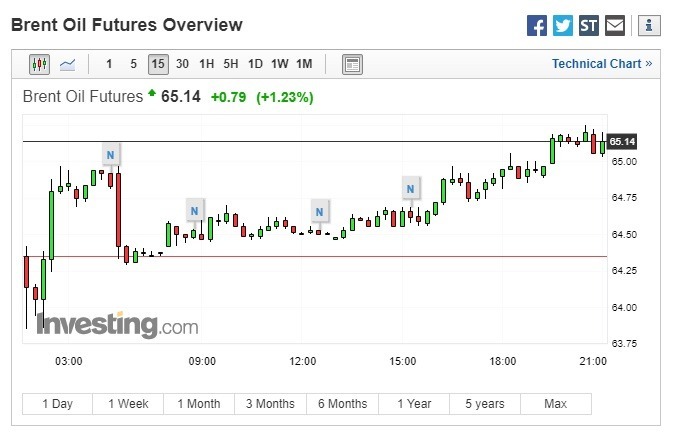Open news marker N near 12:00
Screen dimensions: 680x443
(x=320, y=212)
